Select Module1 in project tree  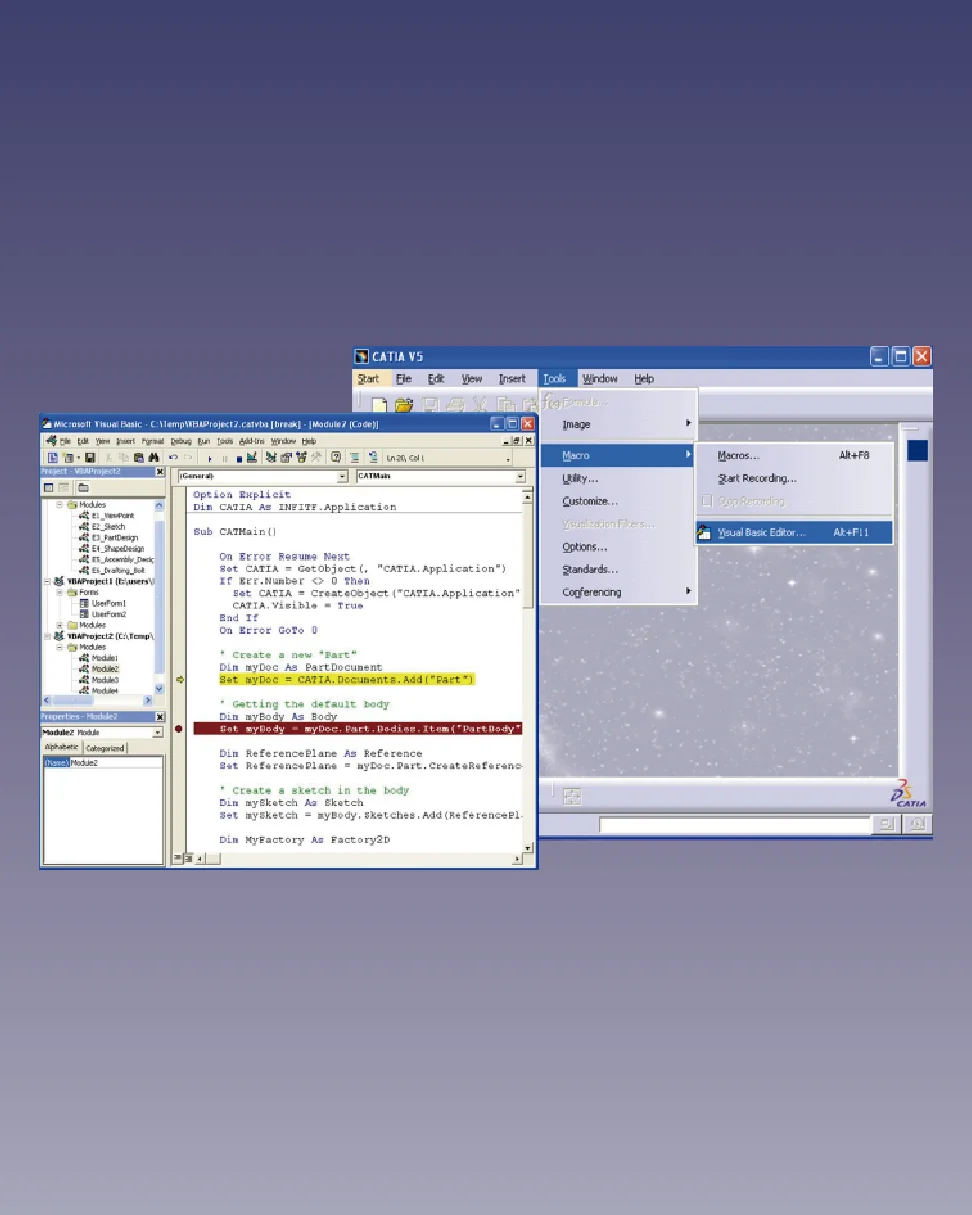(104, 658)
